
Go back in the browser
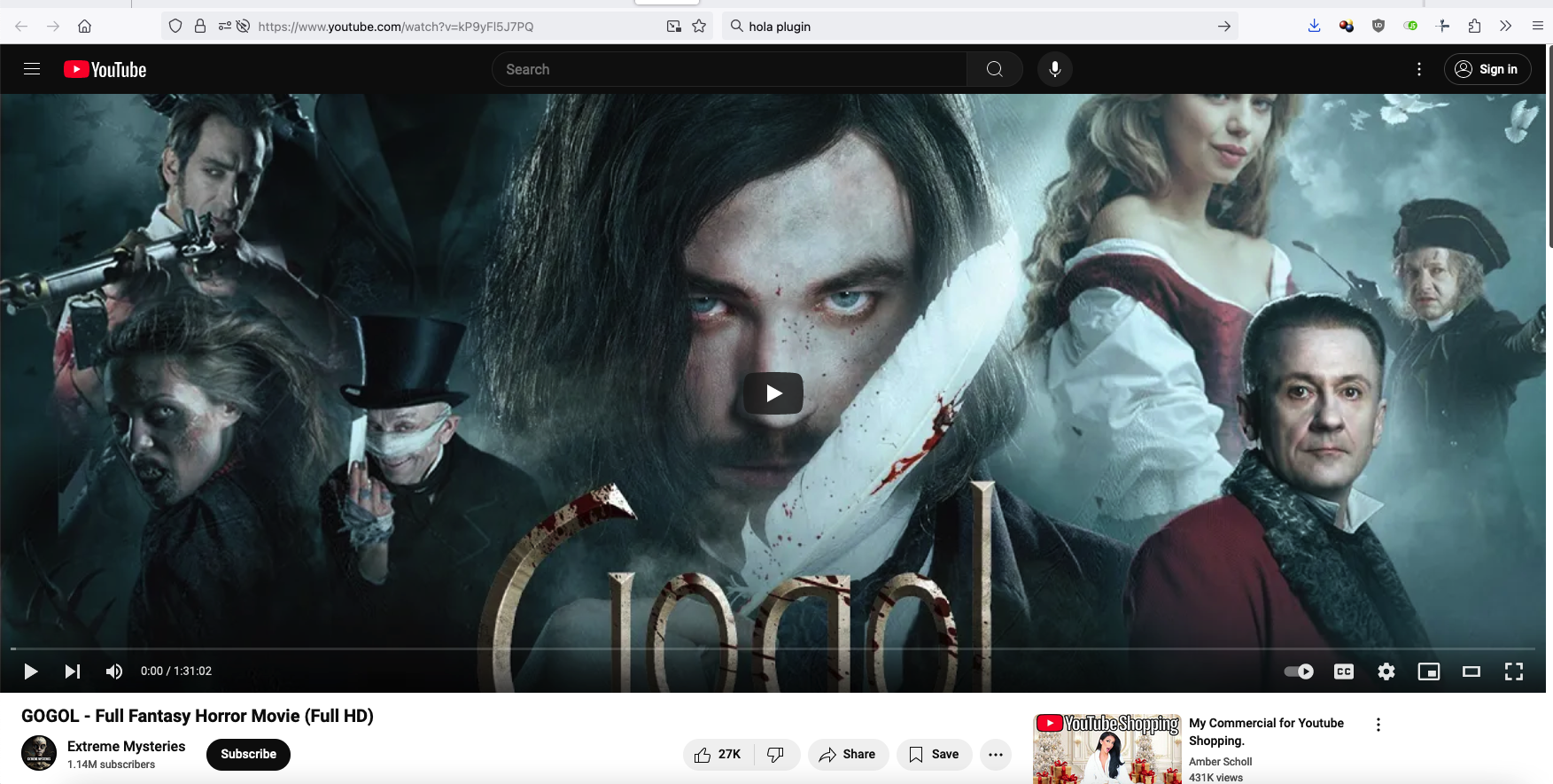21,27
